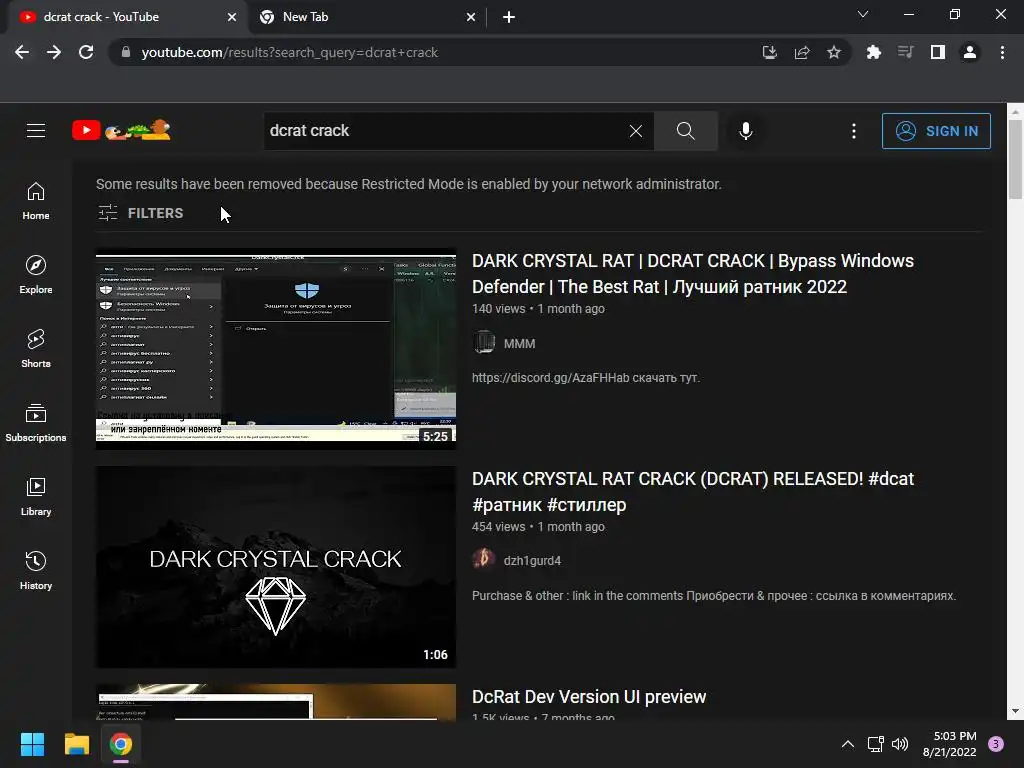Screen dimensions: 1024x768
Task: Click Chrome icon in taskbar
Action: coord(121,744)
